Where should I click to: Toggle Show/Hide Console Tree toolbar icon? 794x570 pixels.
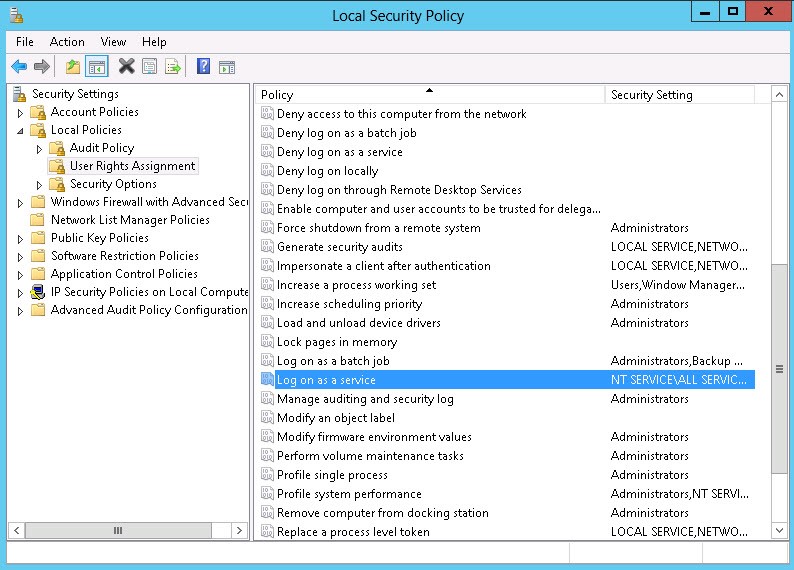pos(97,67)
